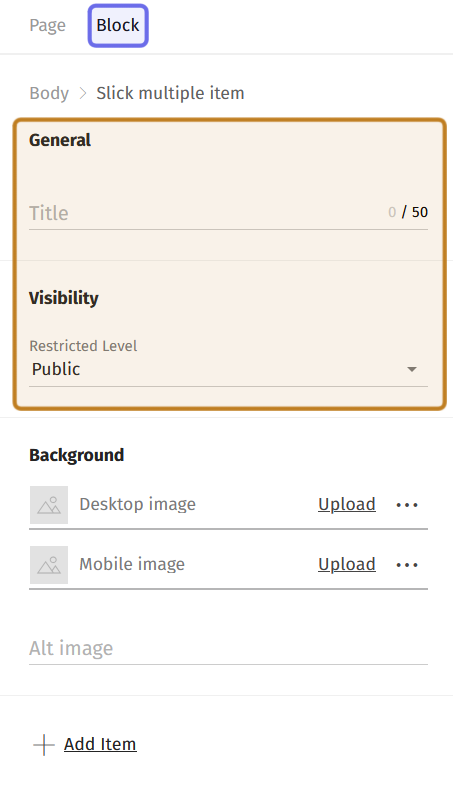This screenshot has width=453, height=794.
Task: Expand the Restricted Level dropdown arrow
Action: [412, 369]
